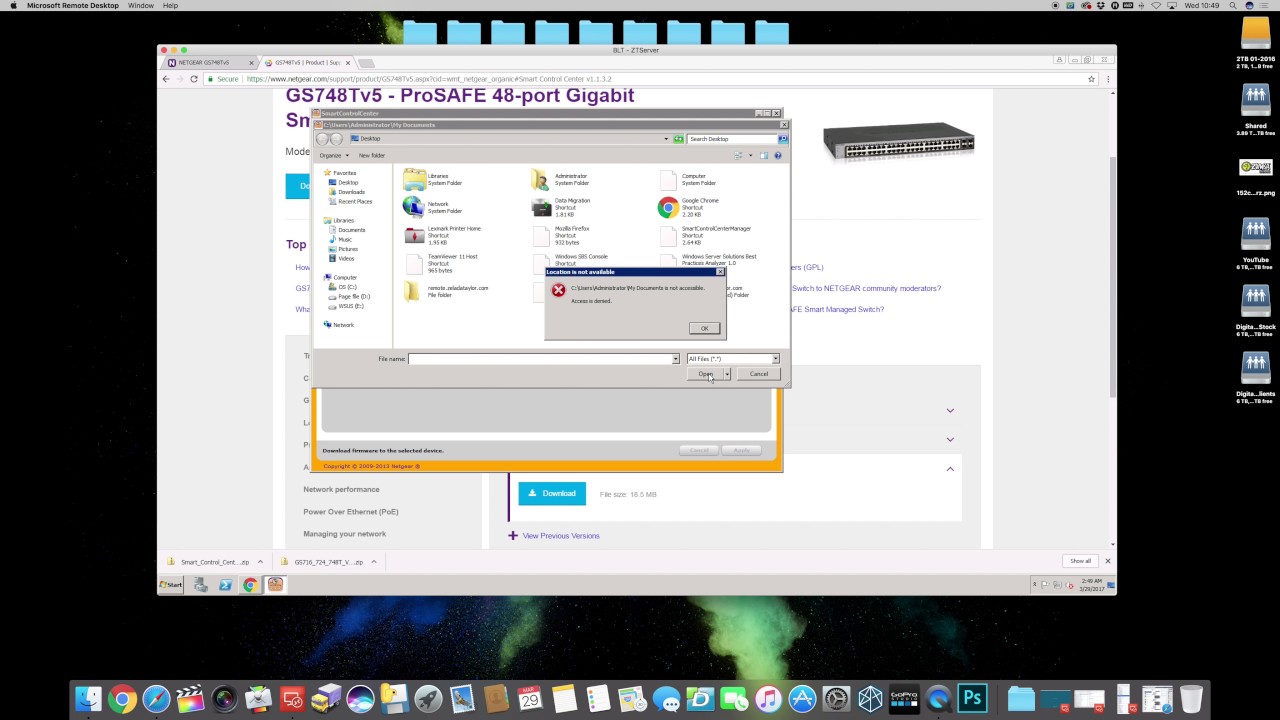The image size is (1280, 720).
Task: Select the Computer system folder icon
Action: 668,179
